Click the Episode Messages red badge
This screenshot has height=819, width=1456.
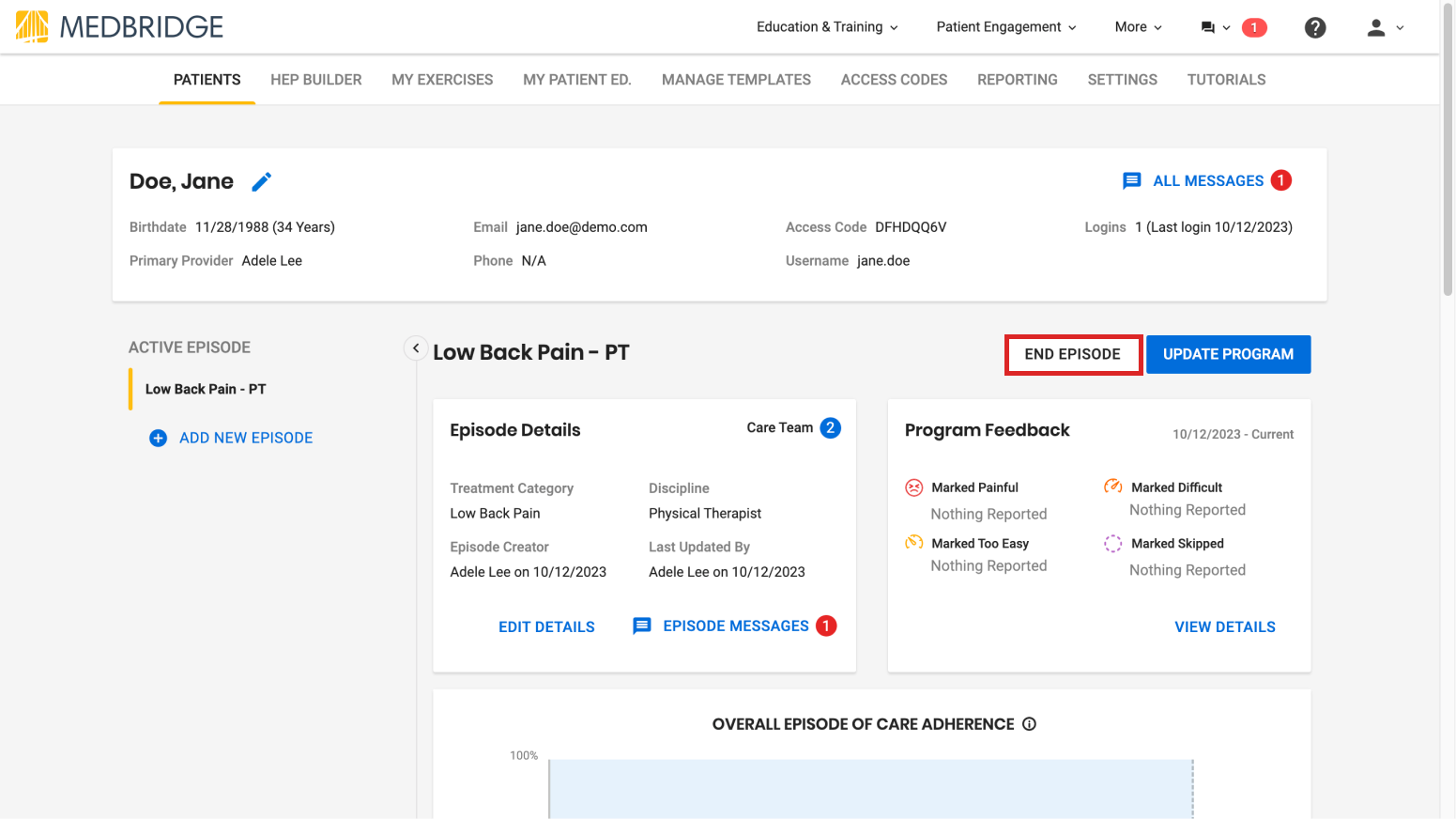[x=826, y=626]
